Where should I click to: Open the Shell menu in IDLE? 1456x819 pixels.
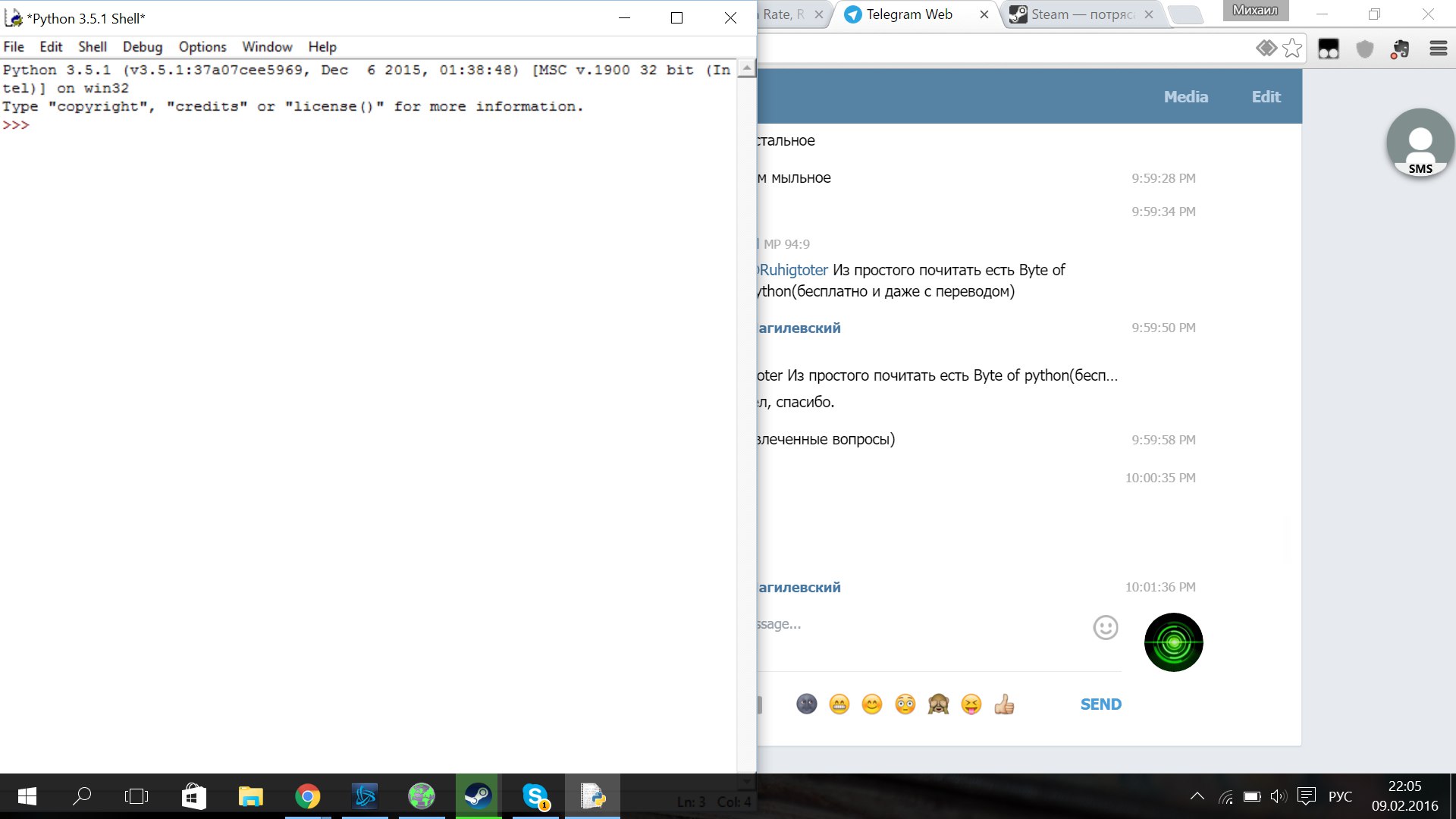click(93, 47)
